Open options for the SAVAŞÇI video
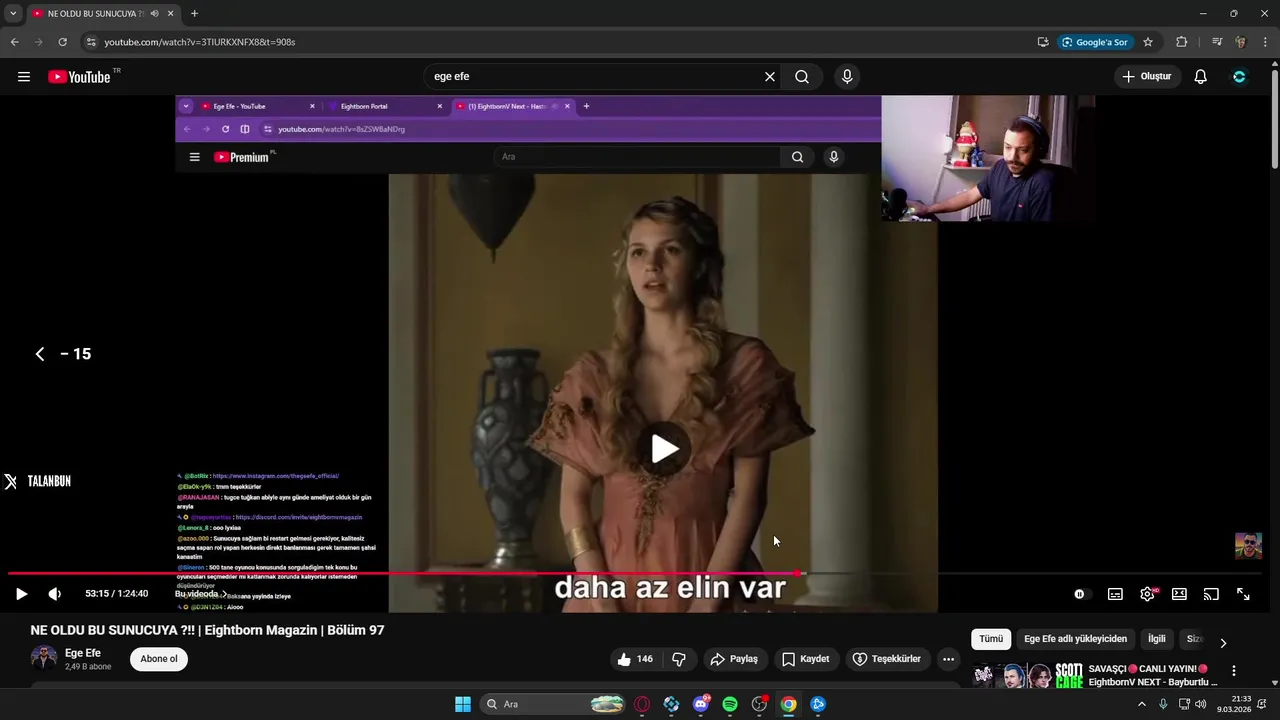Screen dimensions: 1280x720 click(x=1233, y=671)
